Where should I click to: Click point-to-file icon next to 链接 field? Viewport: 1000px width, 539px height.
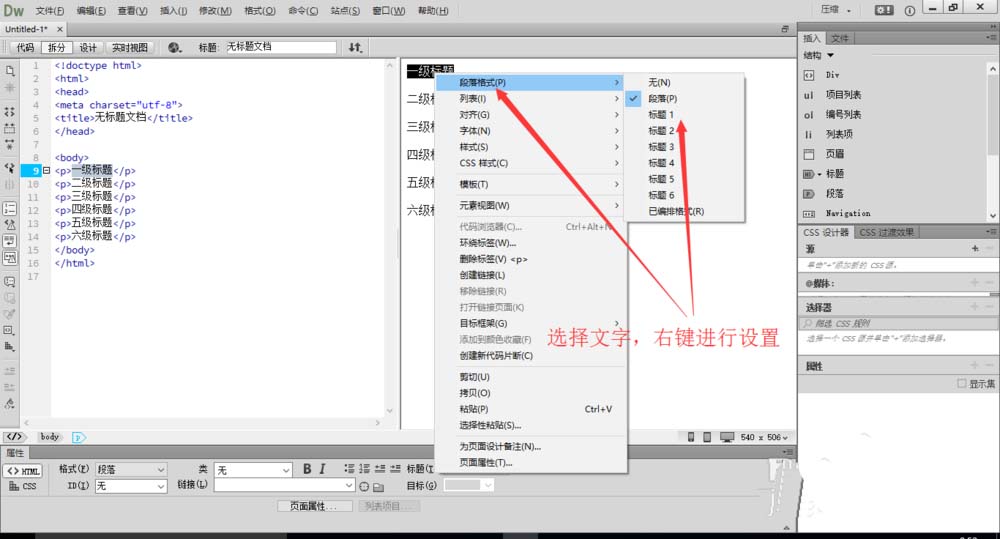pos(364,486)
